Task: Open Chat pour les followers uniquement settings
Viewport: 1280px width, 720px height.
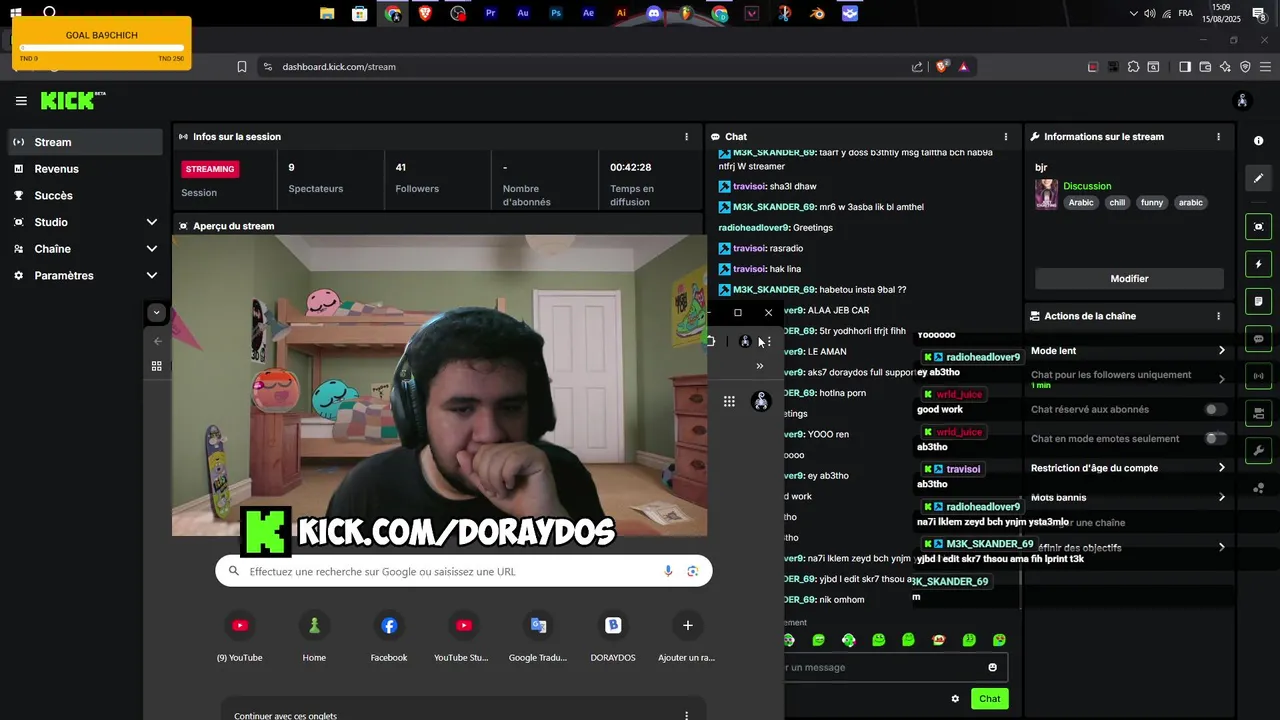Action: 1128,379
